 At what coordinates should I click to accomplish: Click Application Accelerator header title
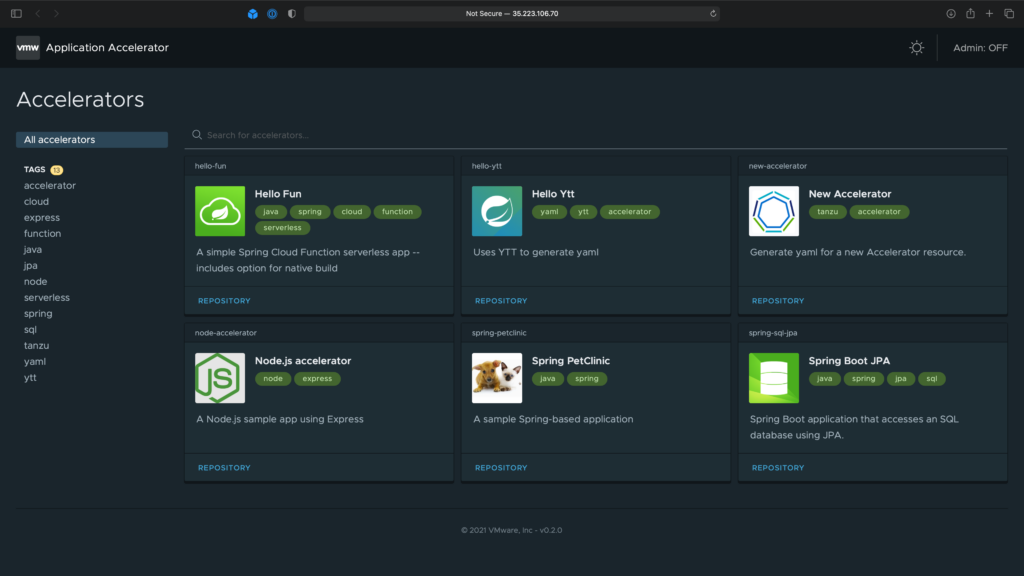tap(107, 48)
